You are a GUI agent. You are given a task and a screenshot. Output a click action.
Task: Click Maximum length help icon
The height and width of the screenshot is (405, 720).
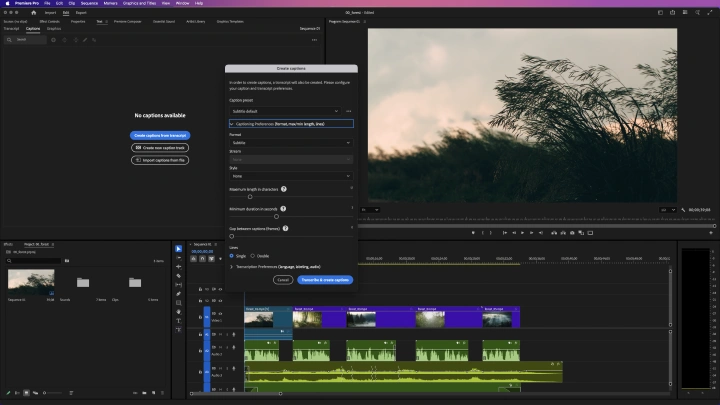click(284, 189)
